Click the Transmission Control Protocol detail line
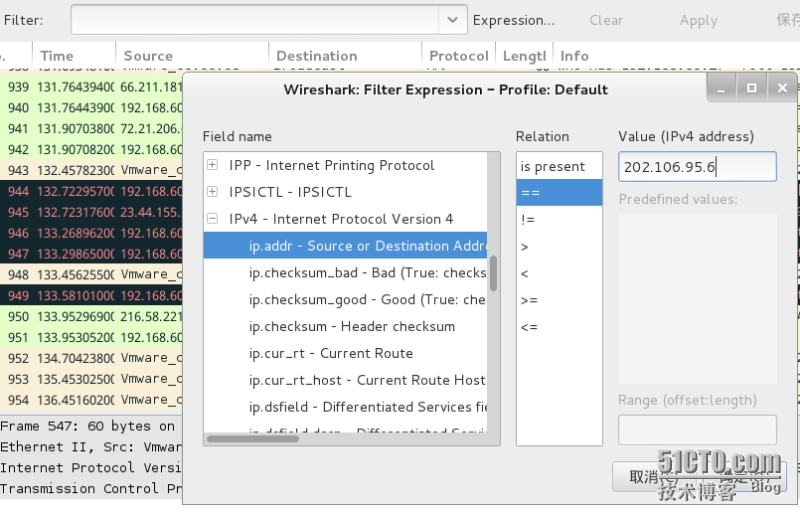 pos(91,488)
